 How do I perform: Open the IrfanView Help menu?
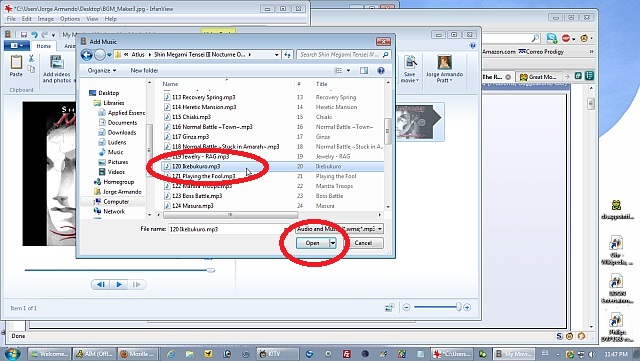click(110, 19)
